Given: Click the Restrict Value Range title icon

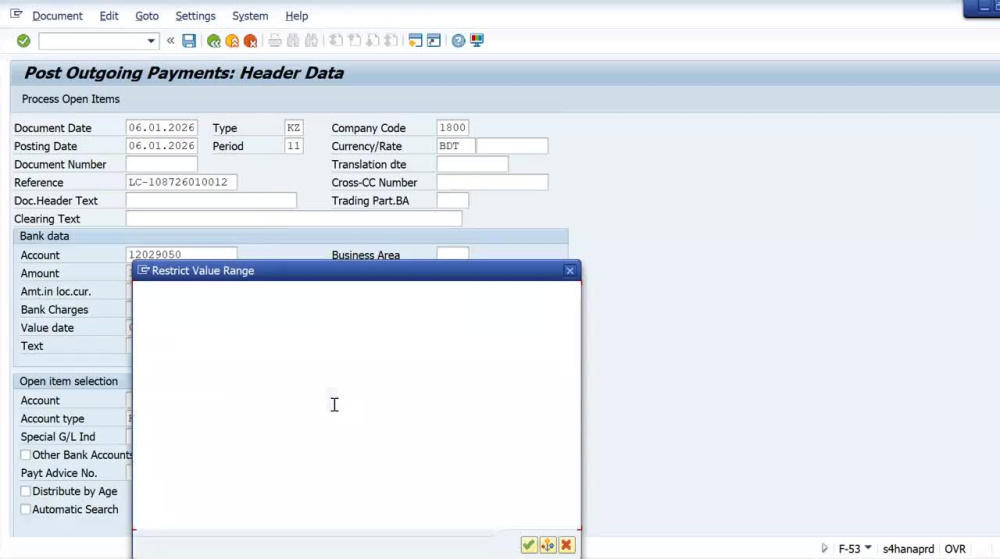Looking at the screenshot, I should pyautogui.click(x=143, y=270).
